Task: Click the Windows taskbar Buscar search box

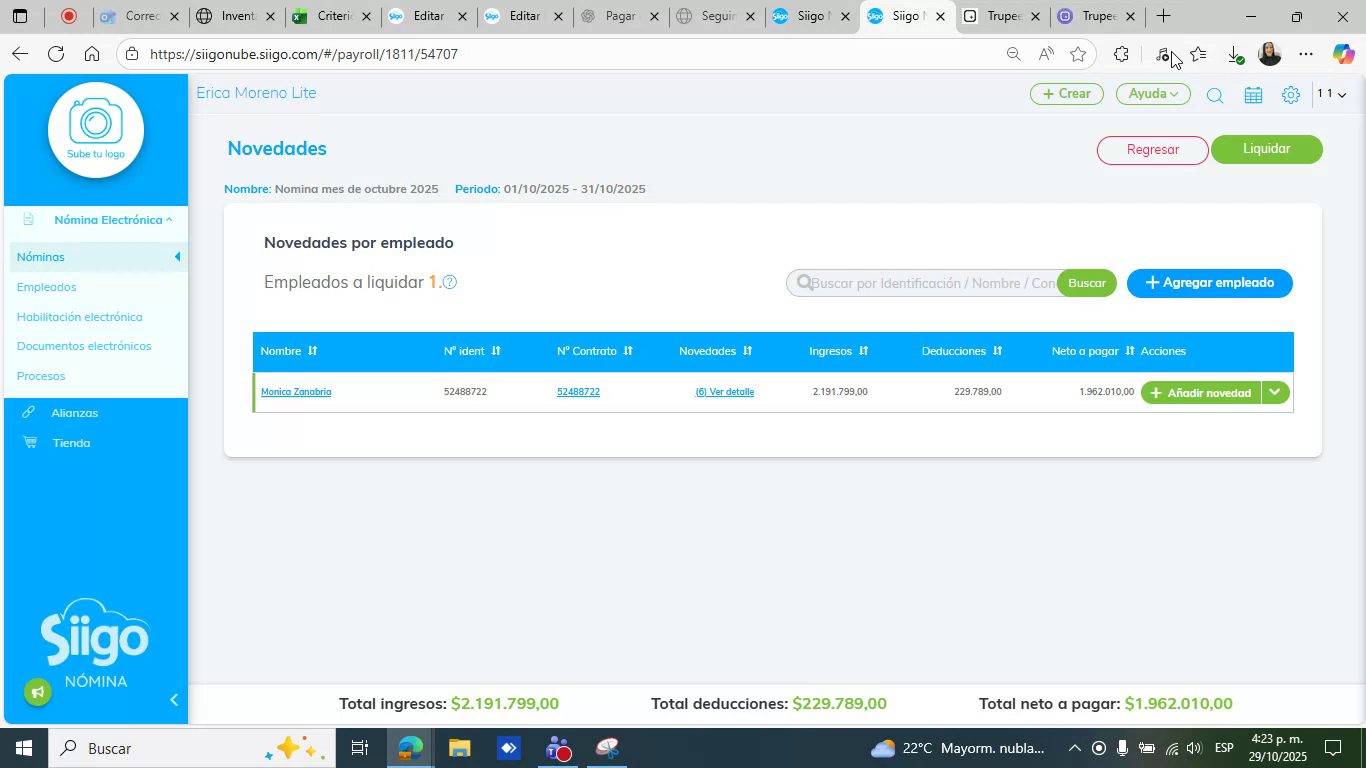Action: pyautogui.click(x=190, y=748)
